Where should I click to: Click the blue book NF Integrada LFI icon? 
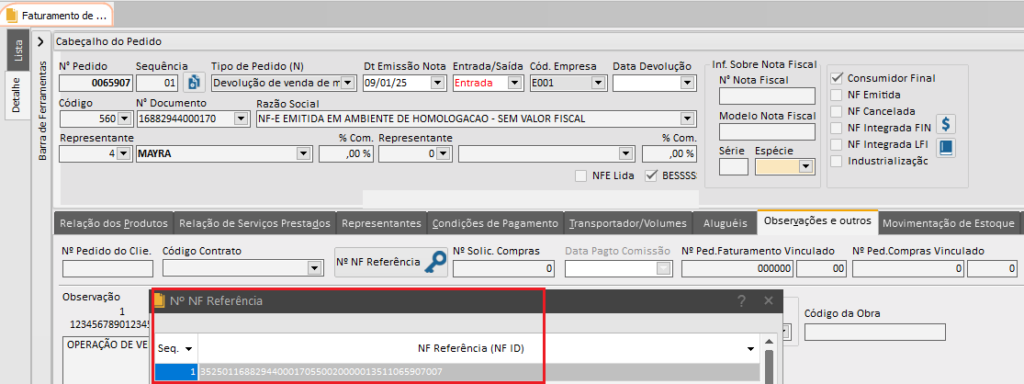[x=946, y=148]
